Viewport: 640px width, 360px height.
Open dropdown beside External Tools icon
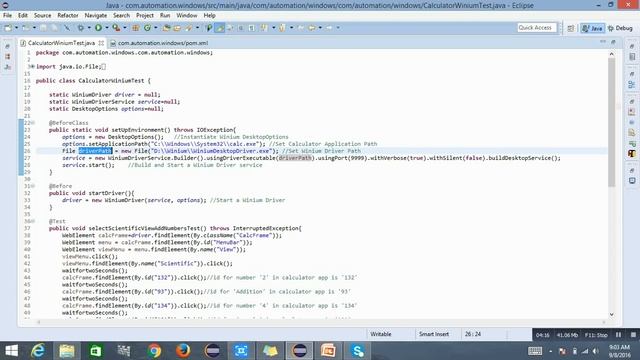(124, 28)
